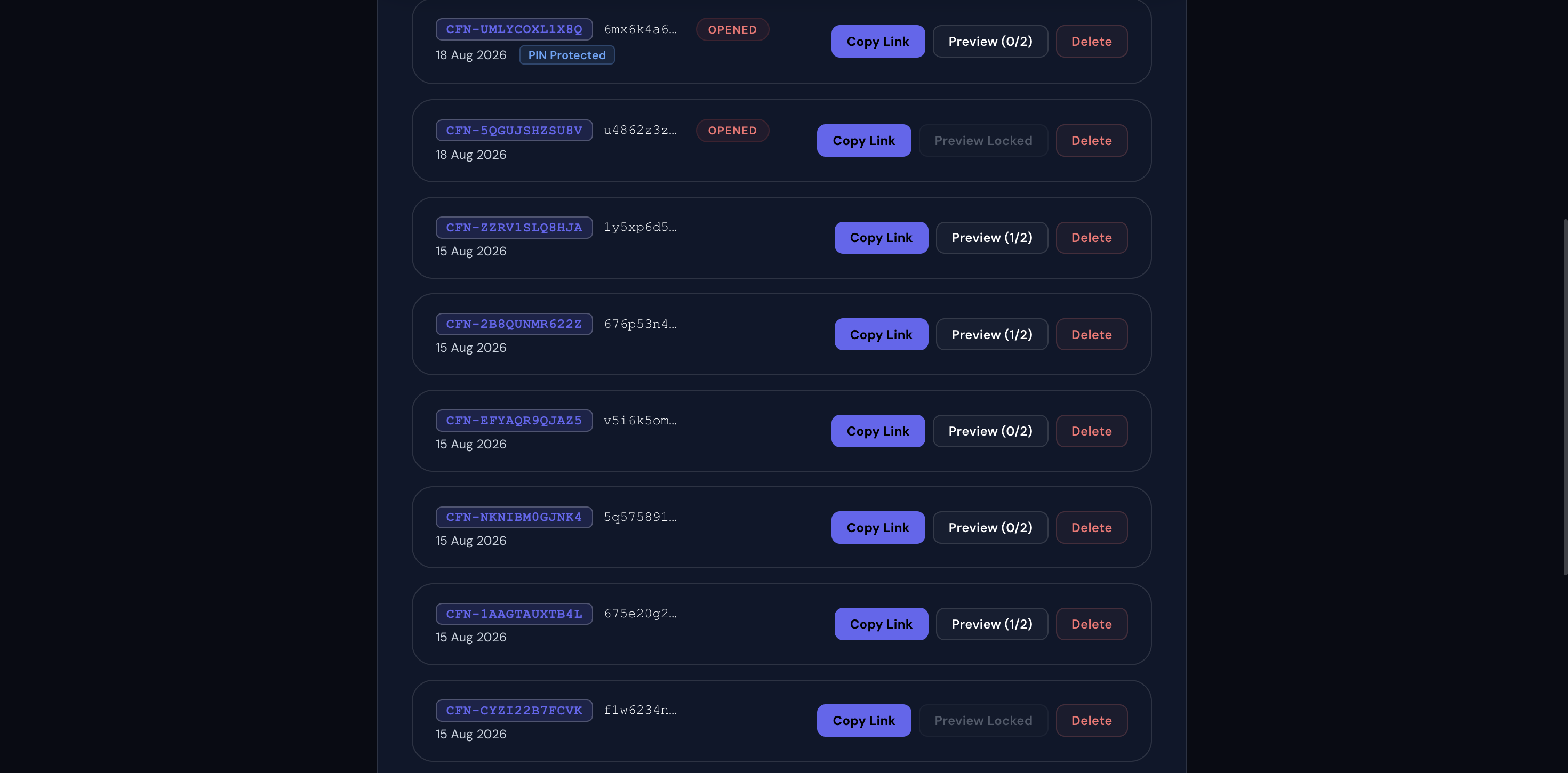Copy link for CFN-CYZI22B7FCVK
Viewport: 1568px width, 773px height.
coord(864,721)
